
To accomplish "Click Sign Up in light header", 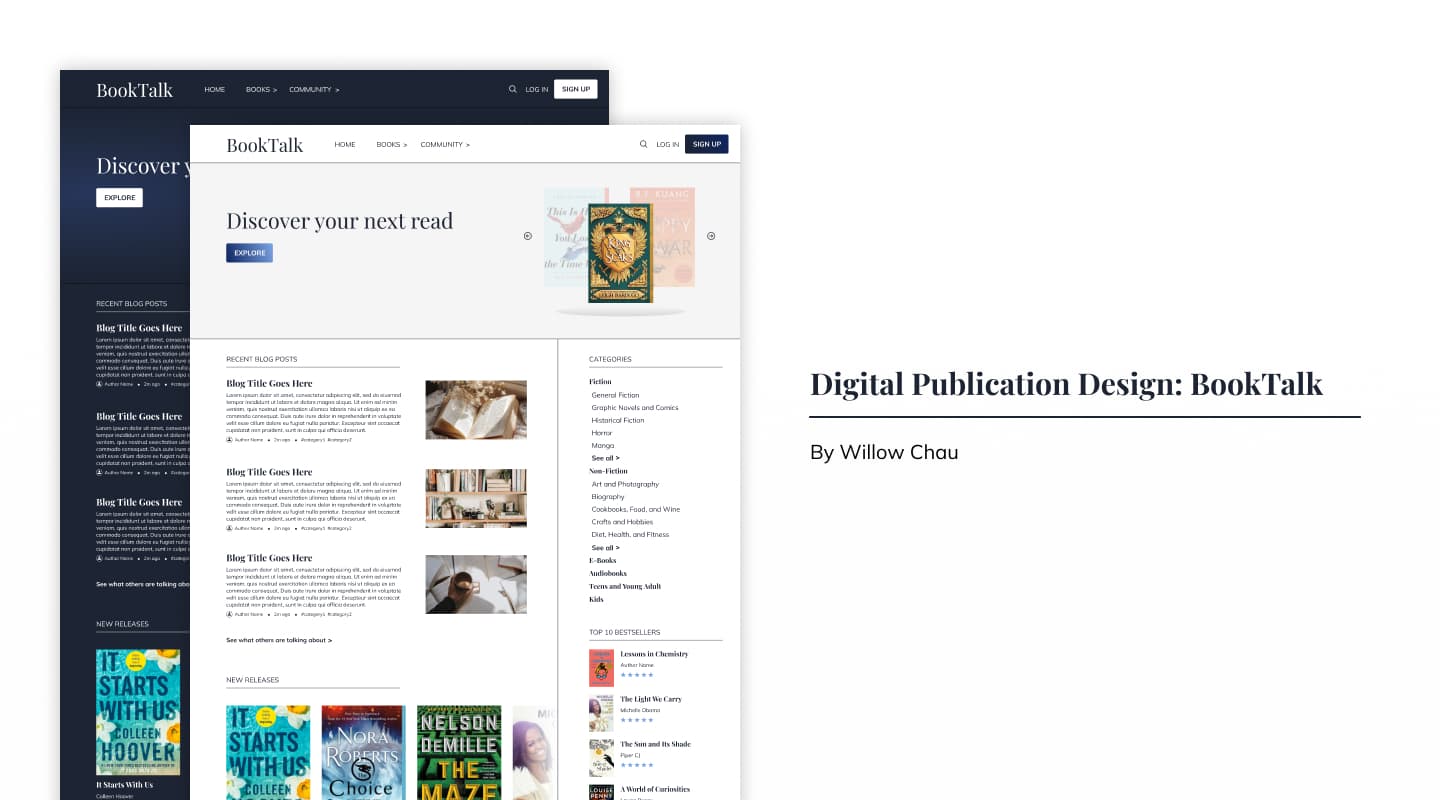I will coord(707,144).
